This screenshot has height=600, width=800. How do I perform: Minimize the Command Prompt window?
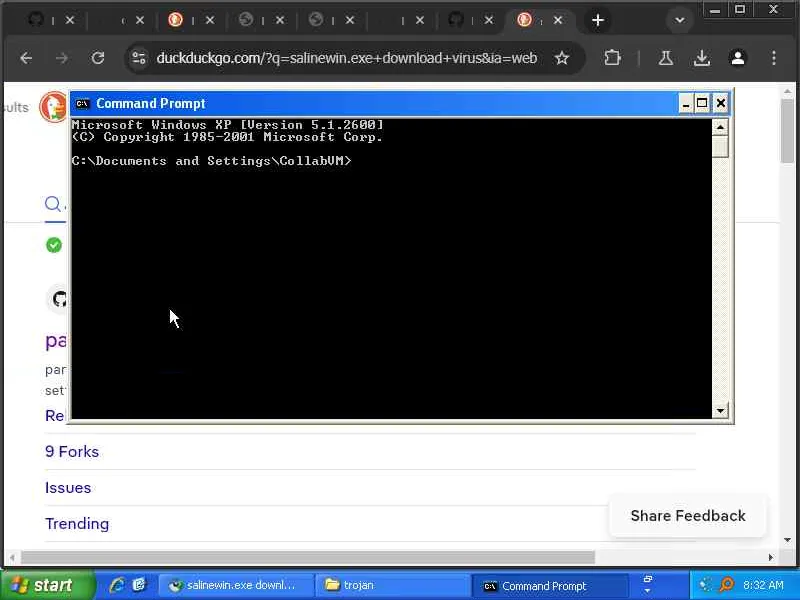686,104
